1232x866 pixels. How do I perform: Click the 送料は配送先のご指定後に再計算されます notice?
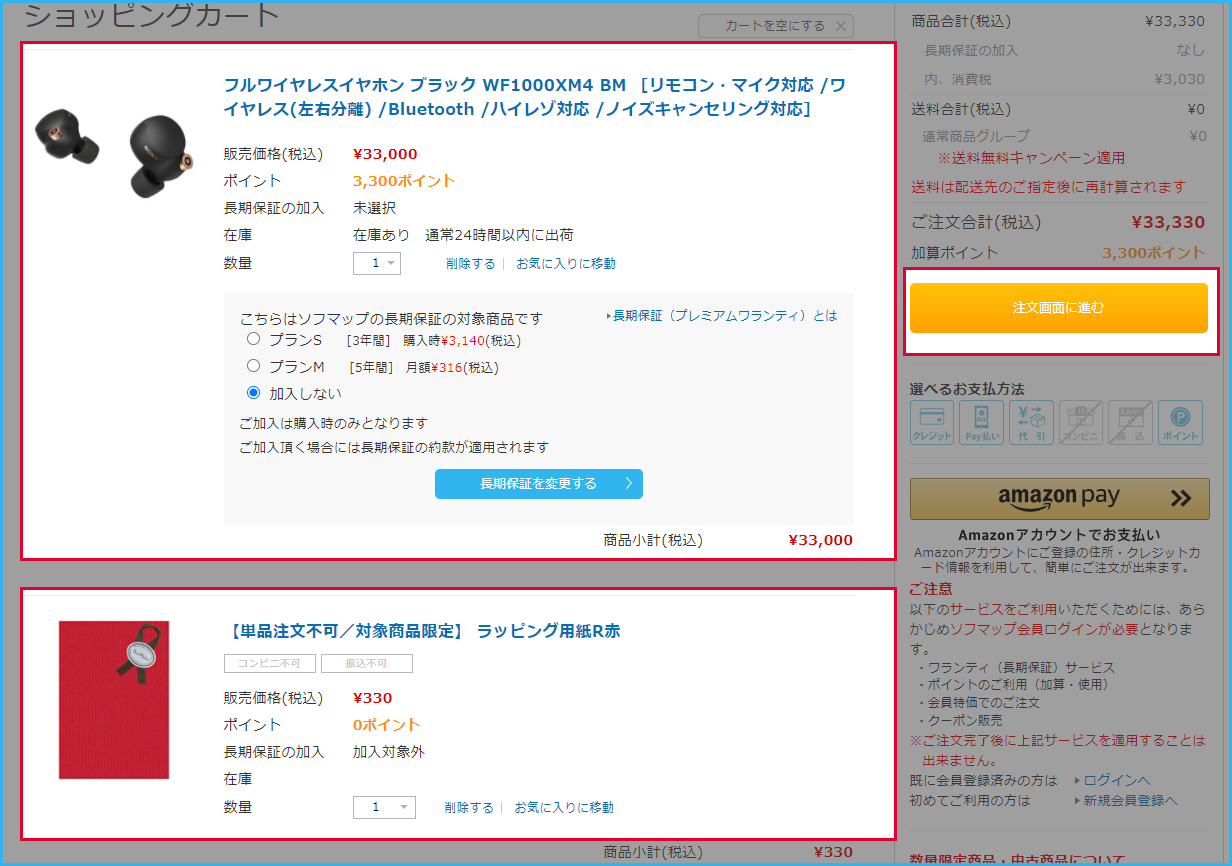point(1049,187)
